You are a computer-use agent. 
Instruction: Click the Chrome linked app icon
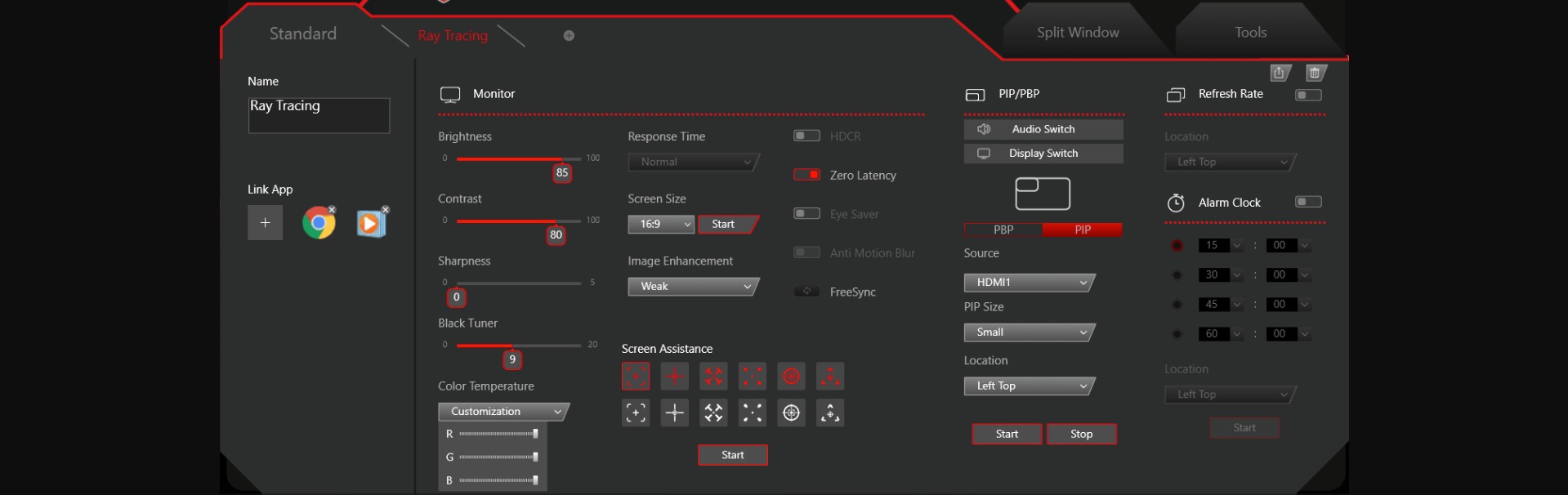(x=319, y=223)
